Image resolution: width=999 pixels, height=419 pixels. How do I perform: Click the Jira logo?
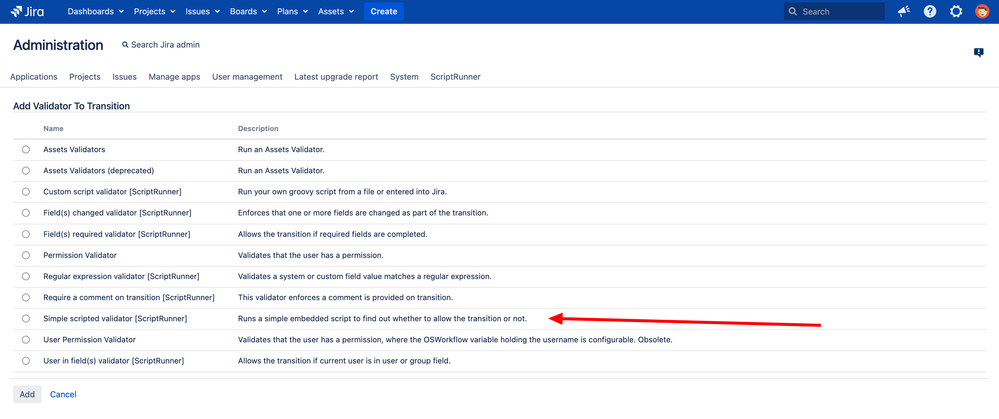tap(27, 11)
